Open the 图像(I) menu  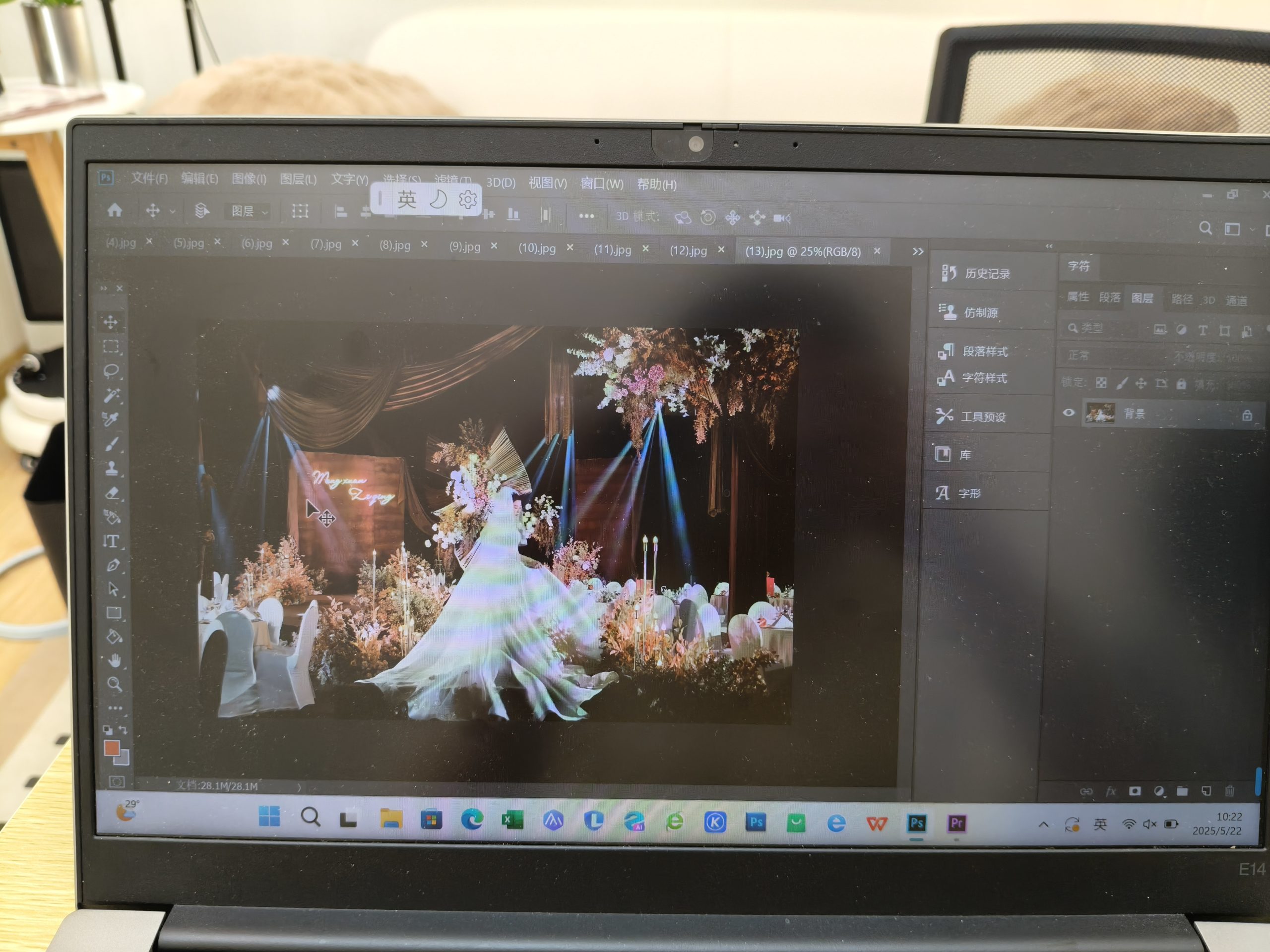coord(249,178)
